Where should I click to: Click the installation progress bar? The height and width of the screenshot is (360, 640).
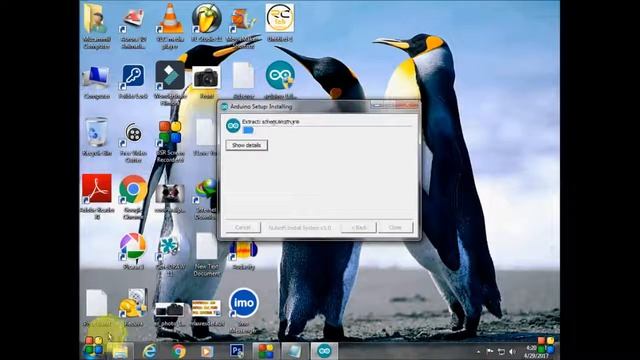pos(327,130)
